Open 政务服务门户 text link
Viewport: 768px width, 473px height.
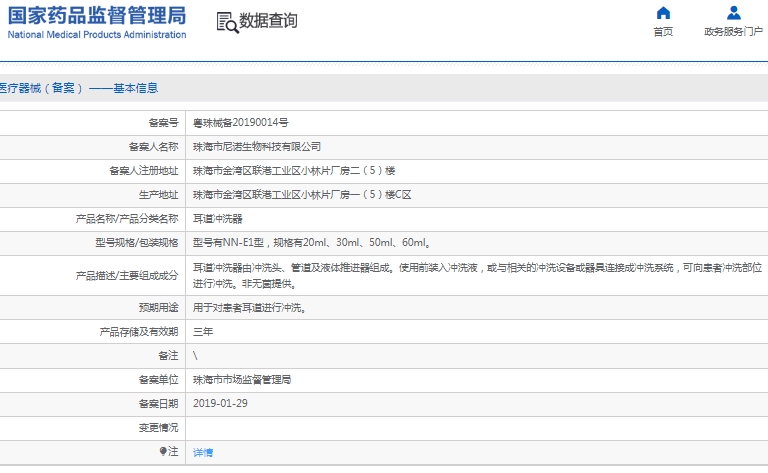pos(733,31)
